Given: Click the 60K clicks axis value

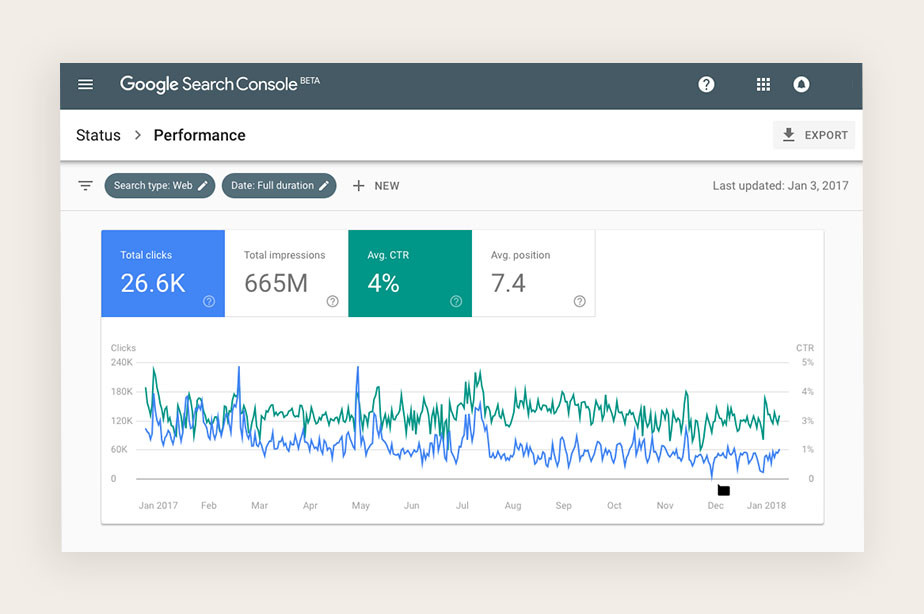Looking at the screenshot, I should click(119, 450).
